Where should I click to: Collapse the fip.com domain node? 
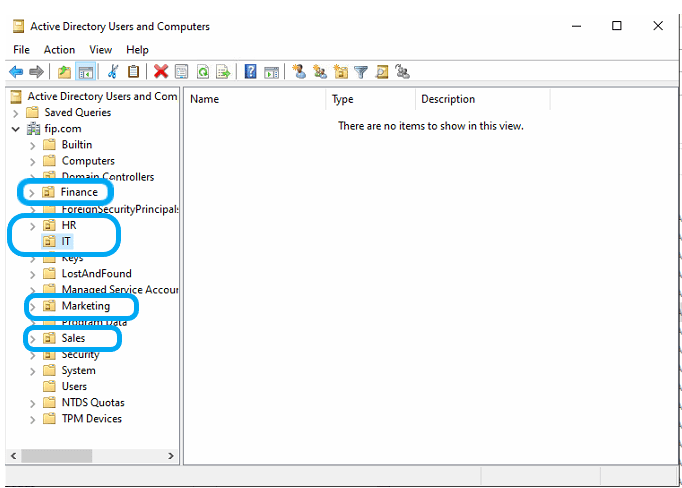[x=16, y=129]
